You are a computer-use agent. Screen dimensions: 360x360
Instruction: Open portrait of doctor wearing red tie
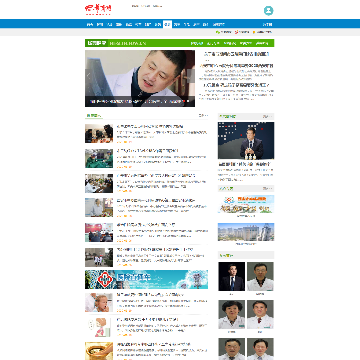260,315
